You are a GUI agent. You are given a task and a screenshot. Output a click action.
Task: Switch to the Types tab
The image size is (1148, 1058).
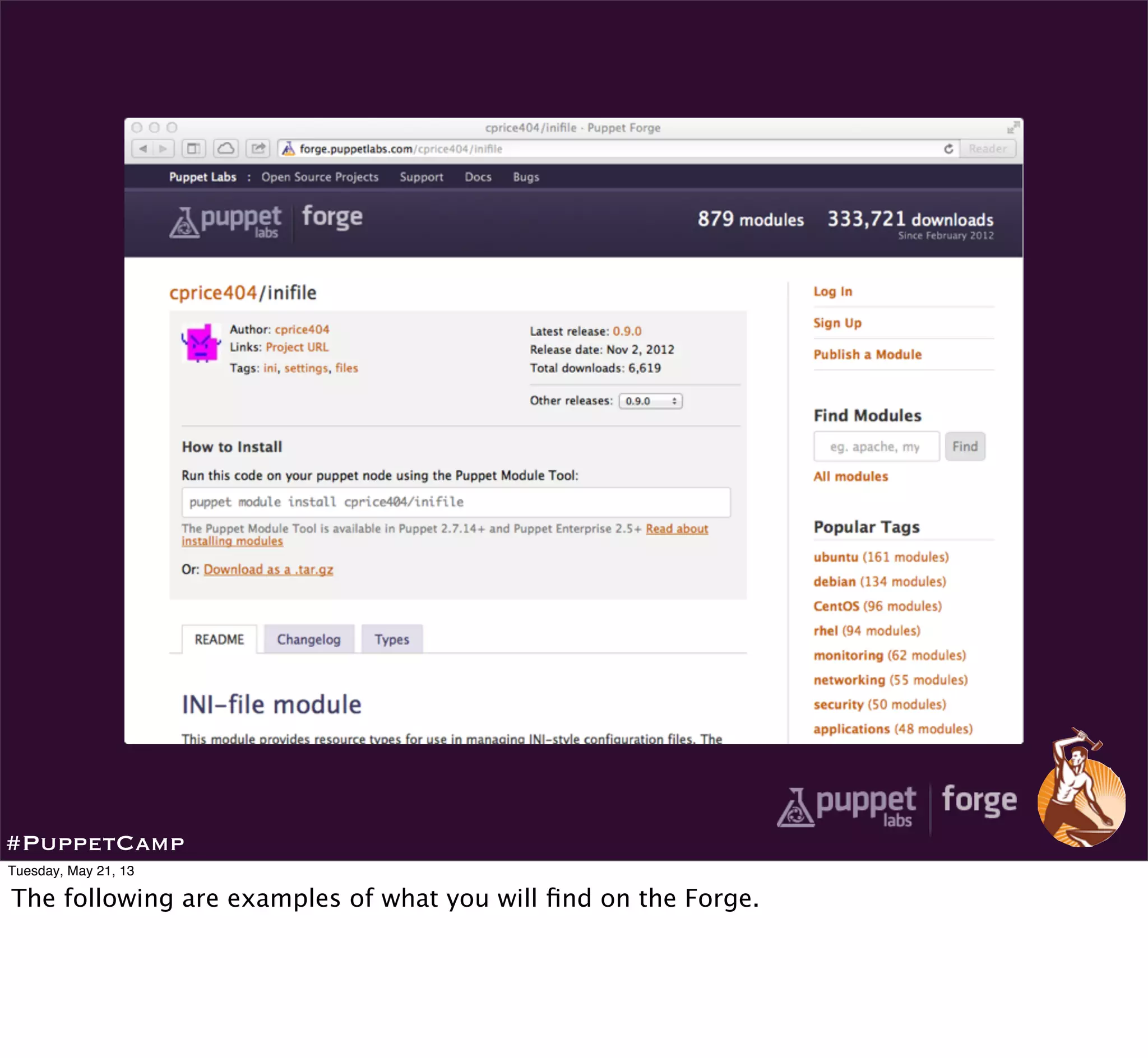[392, 639]
